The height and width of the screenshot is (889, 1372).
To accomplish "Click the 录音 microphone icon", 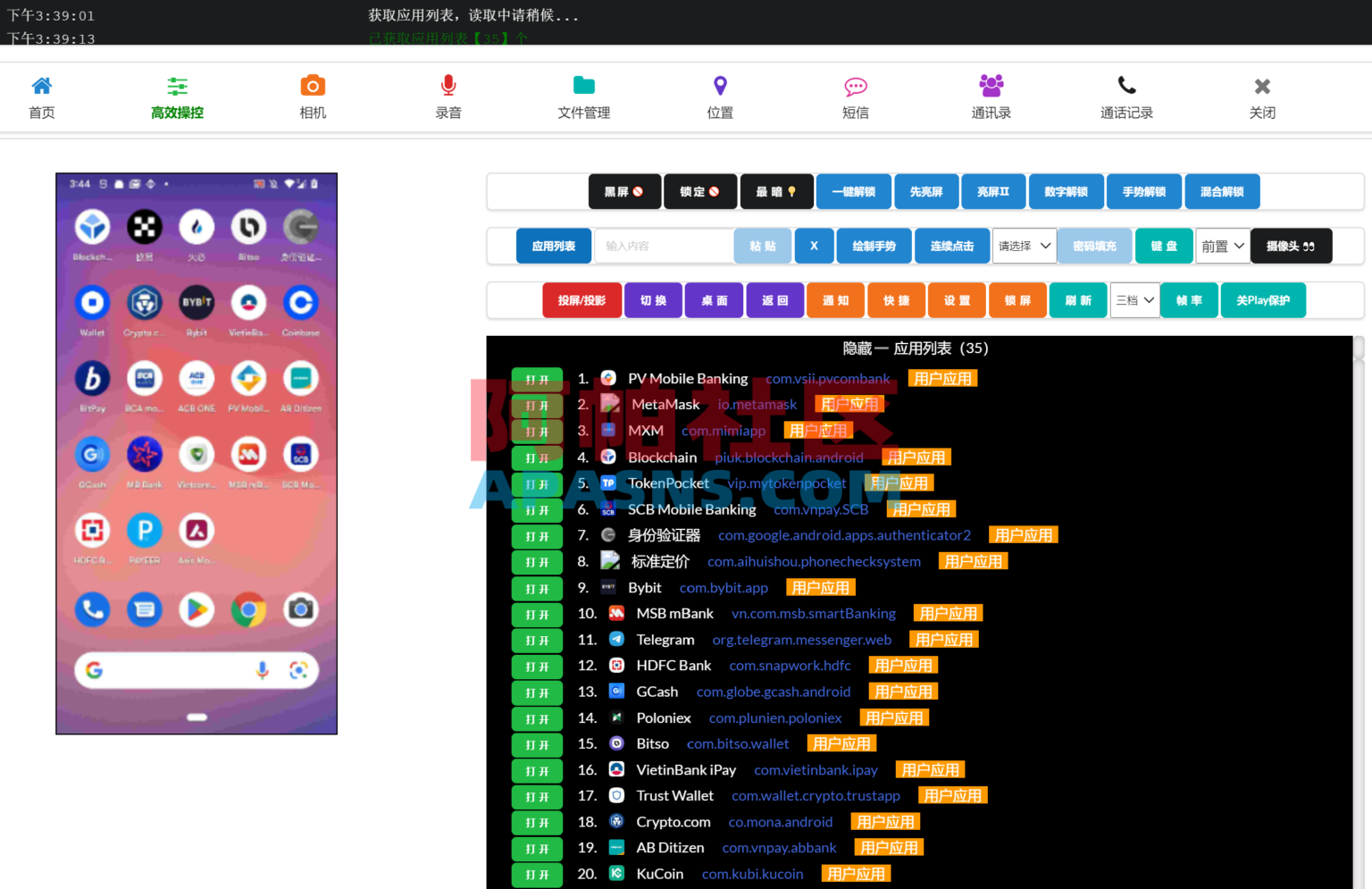I will click(448, 86).
